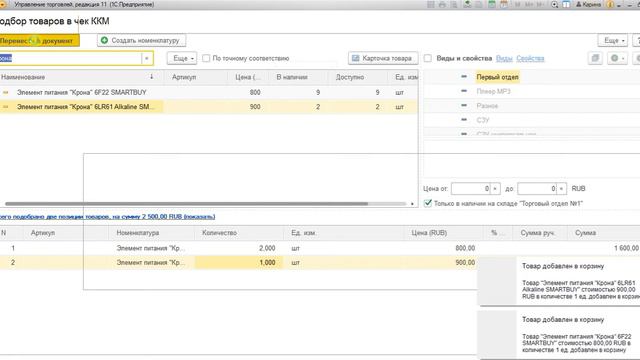Click the zoom magnifier icon in title bar
This screenshot has height=360, width=640.
[554, 4]
